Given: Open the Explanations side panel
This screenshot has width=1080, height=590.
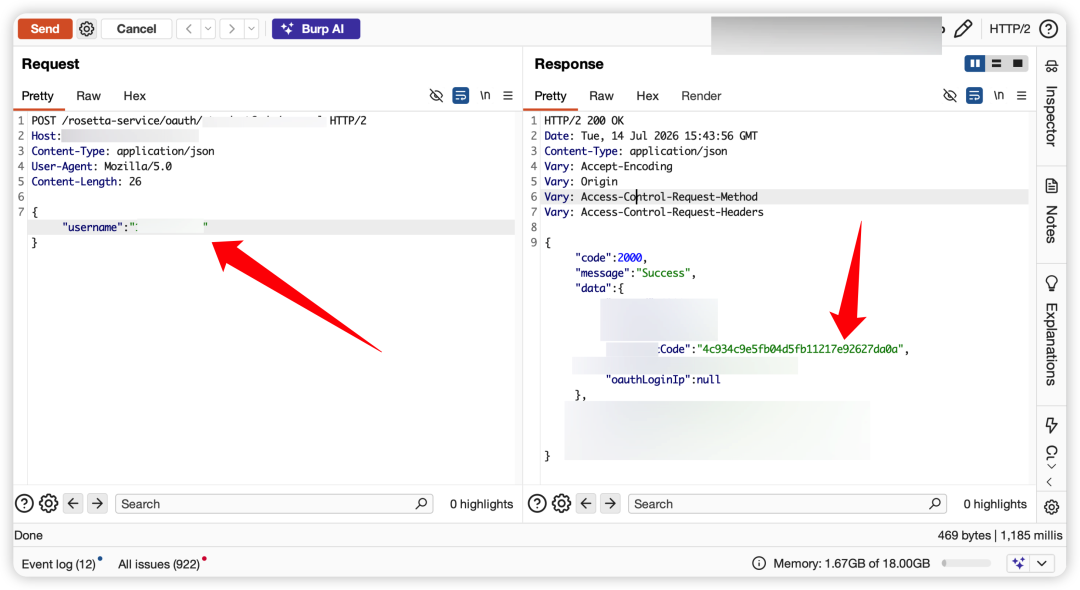Looking at the screenshot, I should [x=1051, y=330].
